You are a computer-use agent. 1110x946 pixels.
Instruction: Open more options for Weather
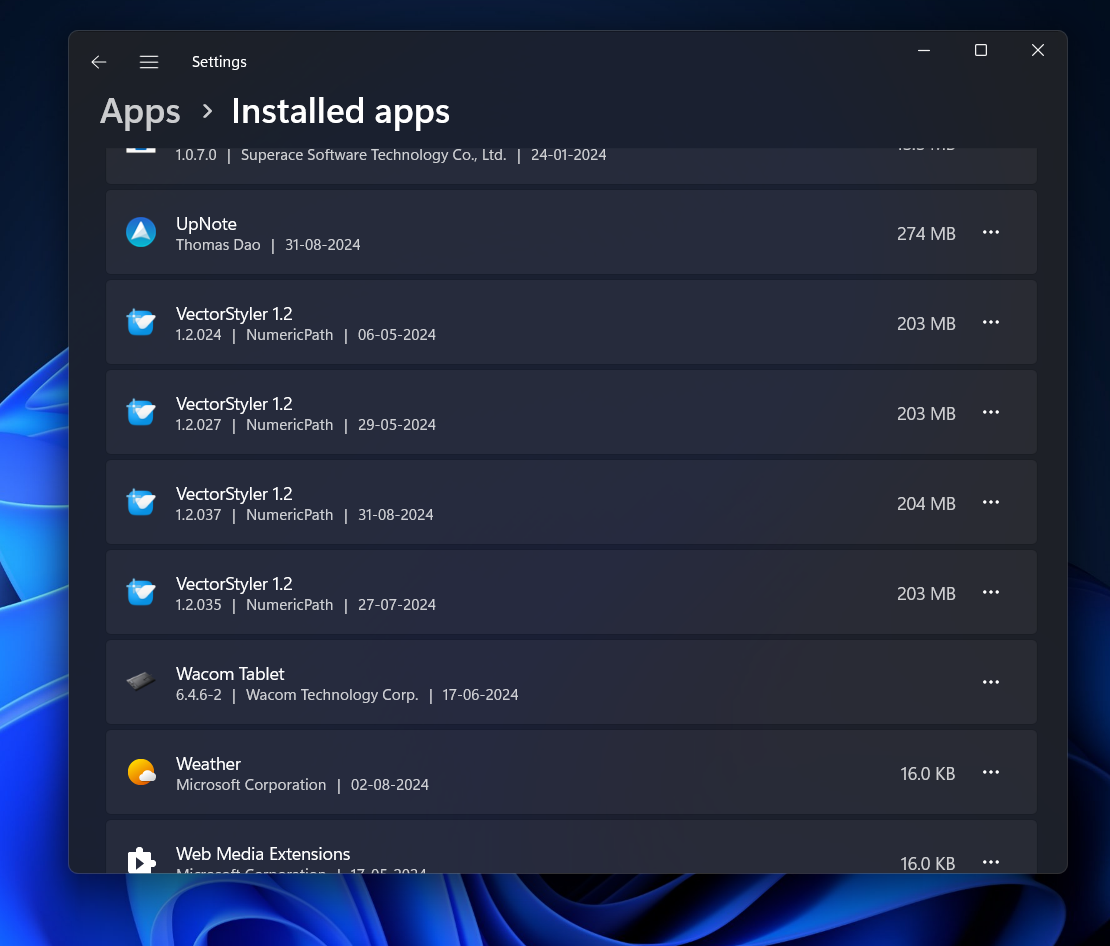(990, 773)
